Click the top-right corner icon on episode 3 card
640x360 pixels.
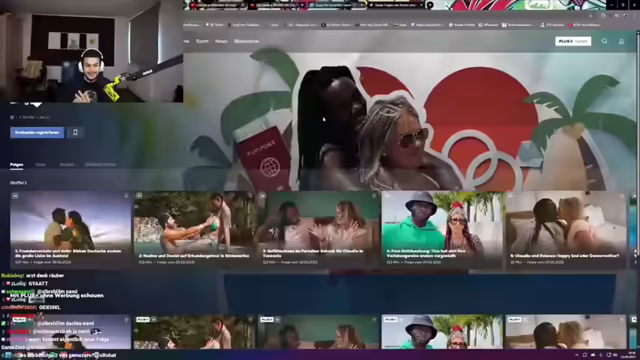pos(373,196)
